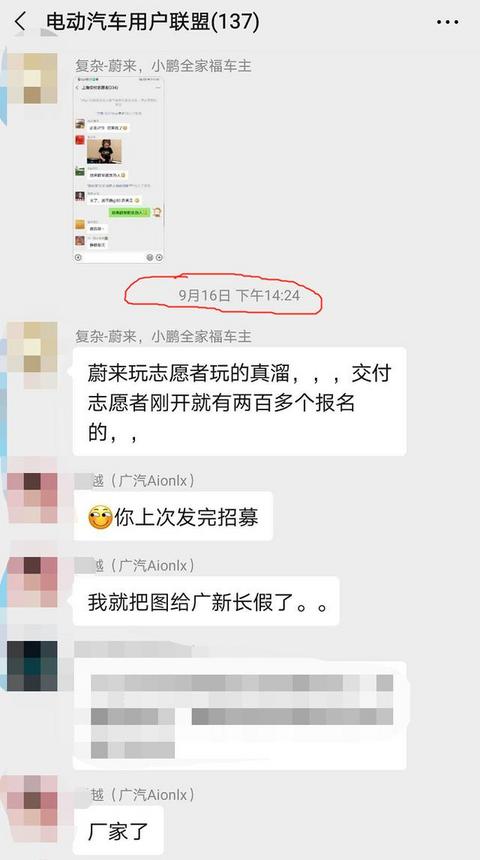Select the blurred multi-line message bubble
480x860 pixels.
(240, 716)
